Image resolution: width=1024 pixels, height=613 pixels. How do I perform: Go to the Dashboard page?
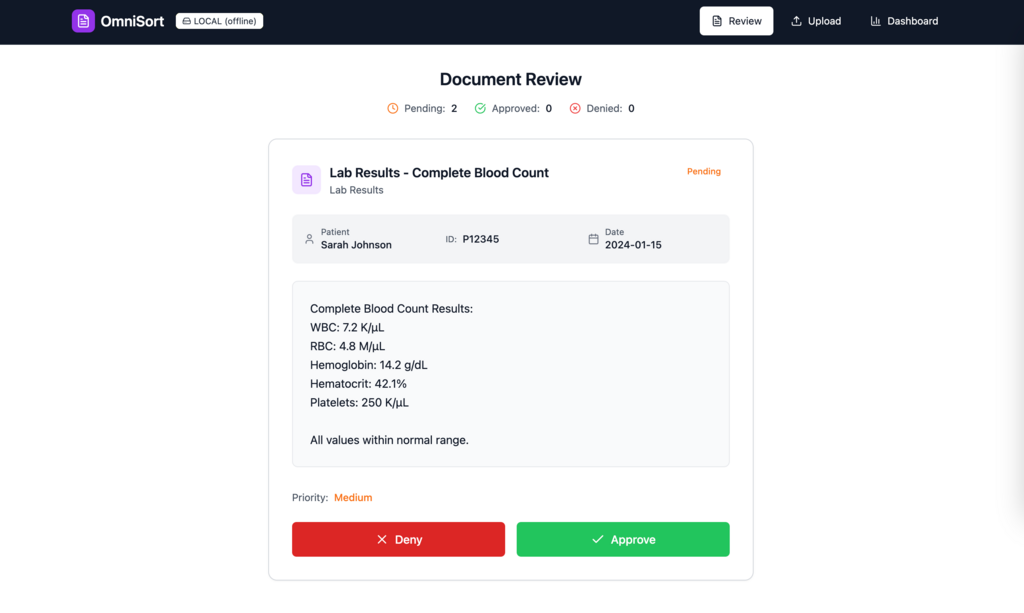(904, 21)
